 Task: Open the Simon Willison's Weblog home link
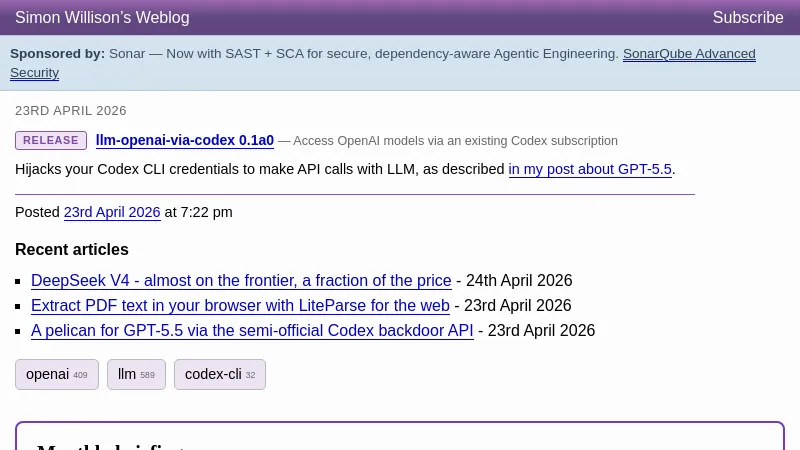tap(102, 18)
